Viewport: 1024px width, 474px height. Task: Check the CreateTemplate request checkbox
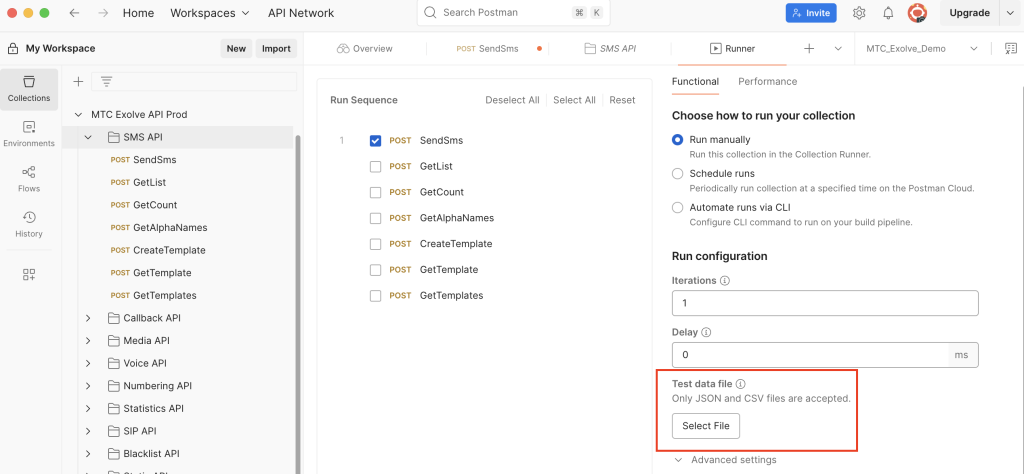376,244
